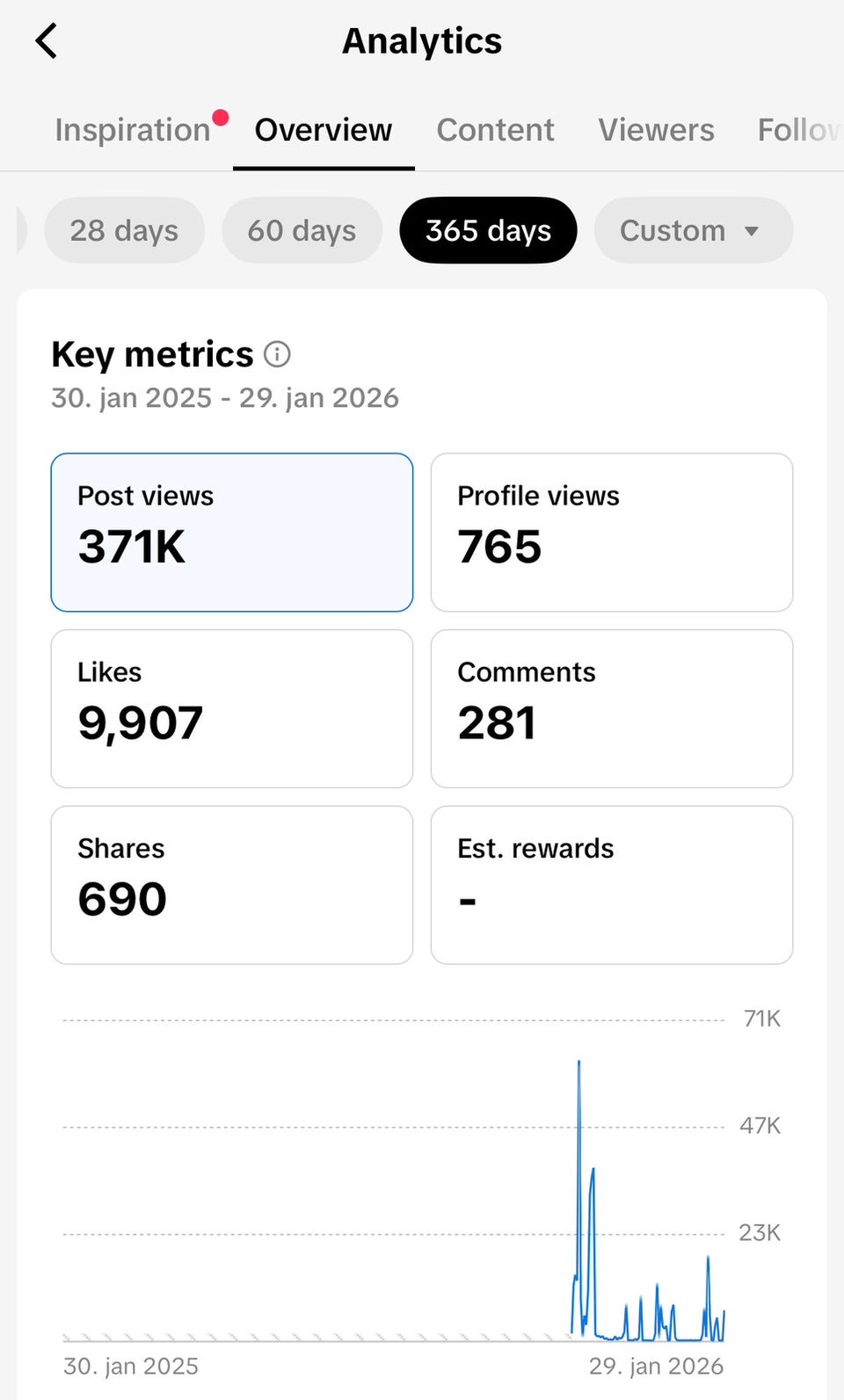View the Comments metric chart

click(x=612, y=708)
